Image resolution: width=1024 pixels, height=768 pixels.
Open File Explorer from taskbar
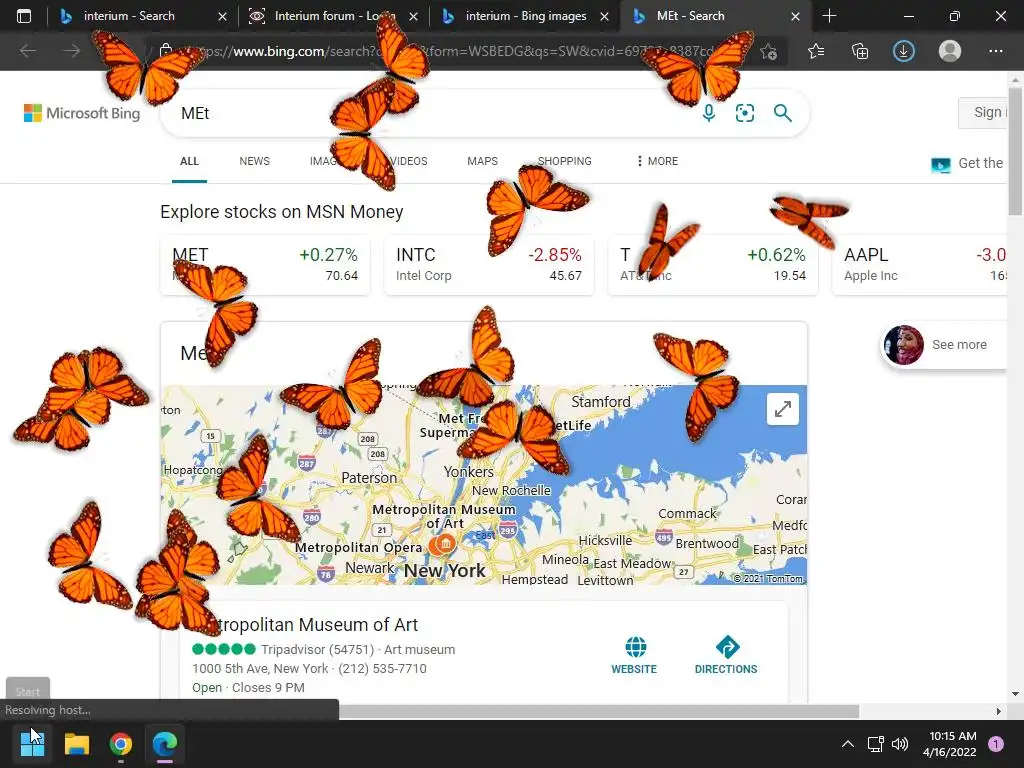(x=76, y=744)
